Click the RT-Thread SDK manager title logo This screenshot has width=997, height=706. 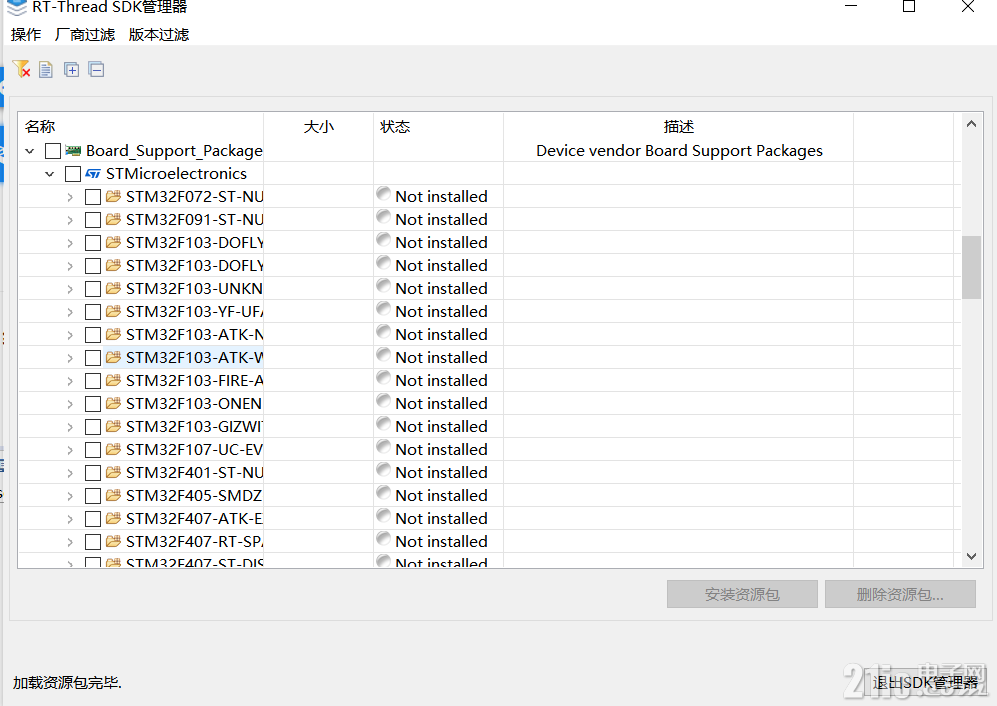pyautogui.click(x=17, y=8)
